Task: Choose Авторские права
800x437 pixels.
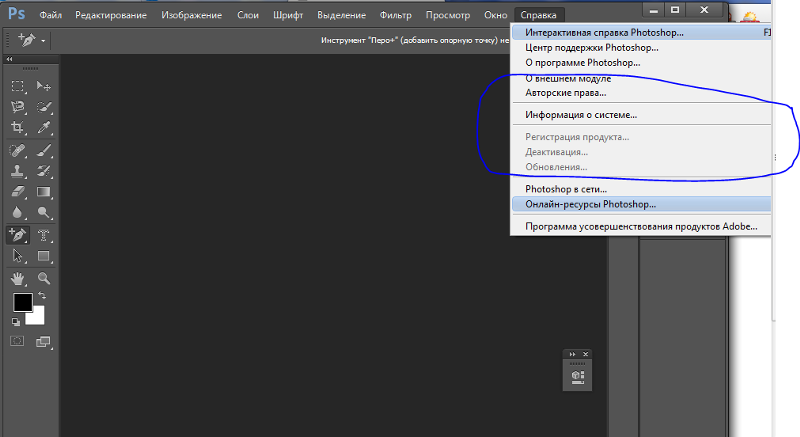Action: click(641, 93)
